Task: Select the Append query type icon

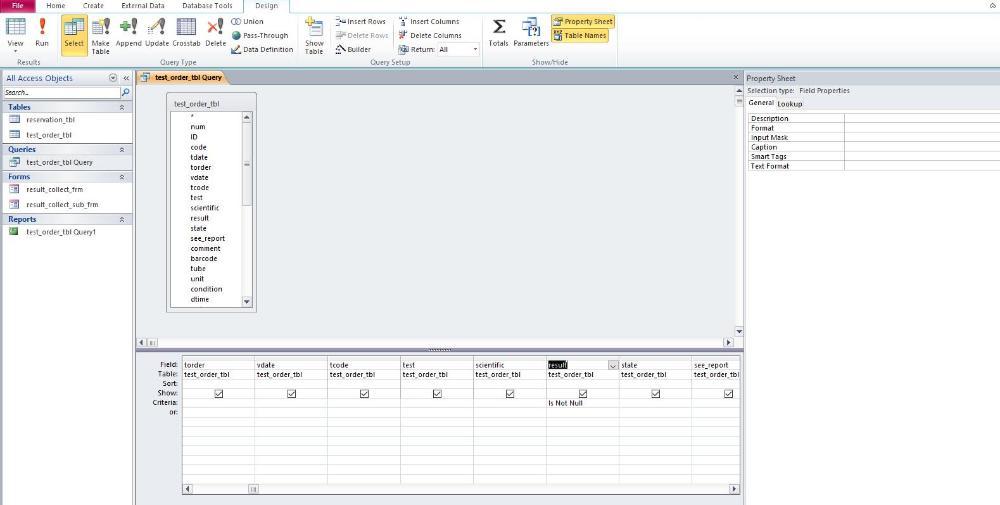Action: 128,32
